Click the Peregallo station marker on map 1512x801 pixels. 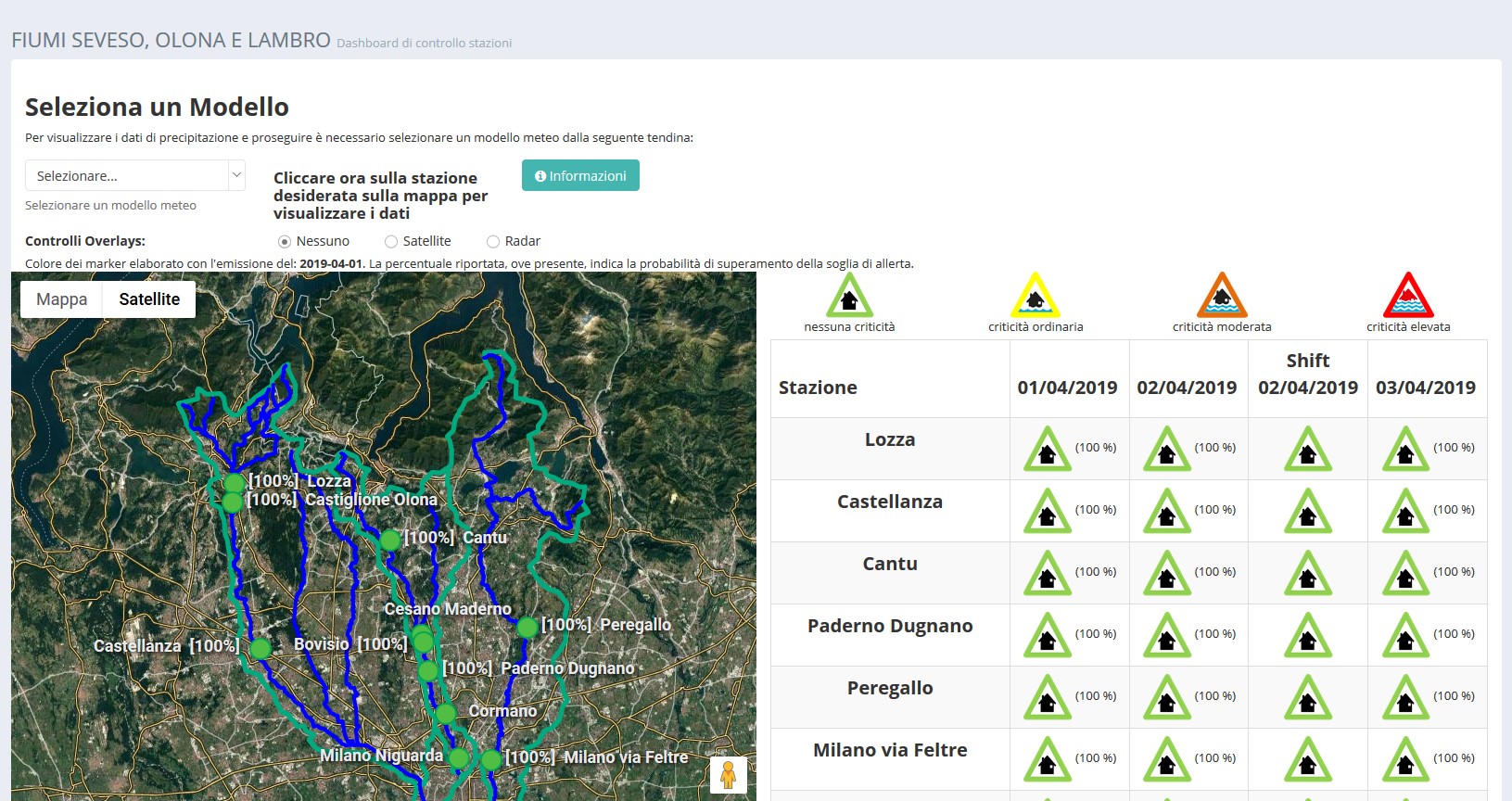527,628
